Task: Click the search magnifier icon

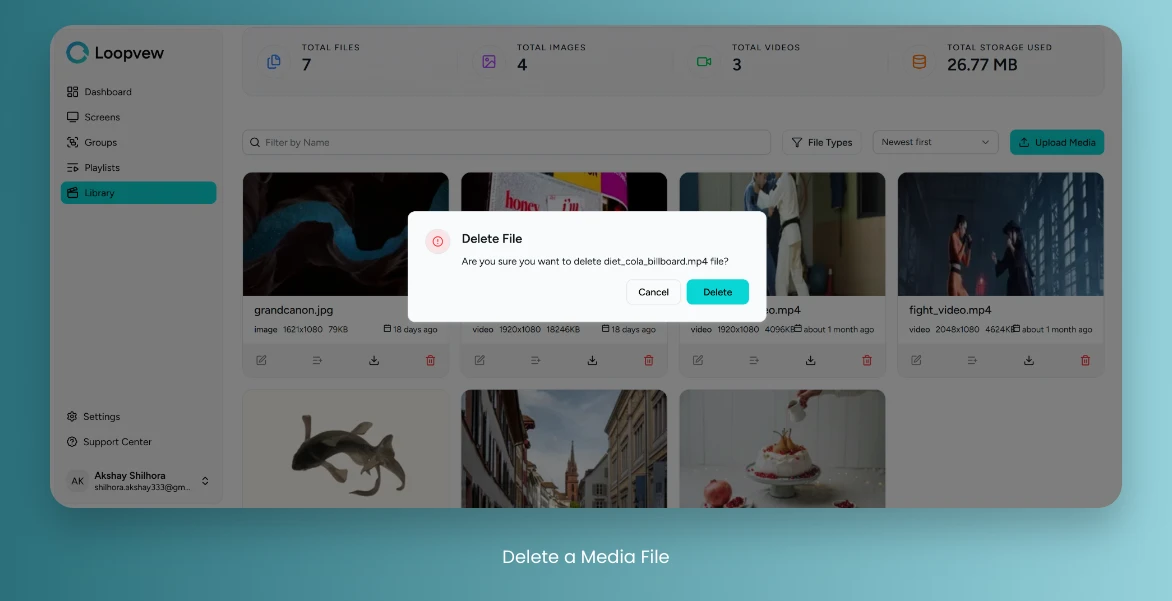Action: 255,143
